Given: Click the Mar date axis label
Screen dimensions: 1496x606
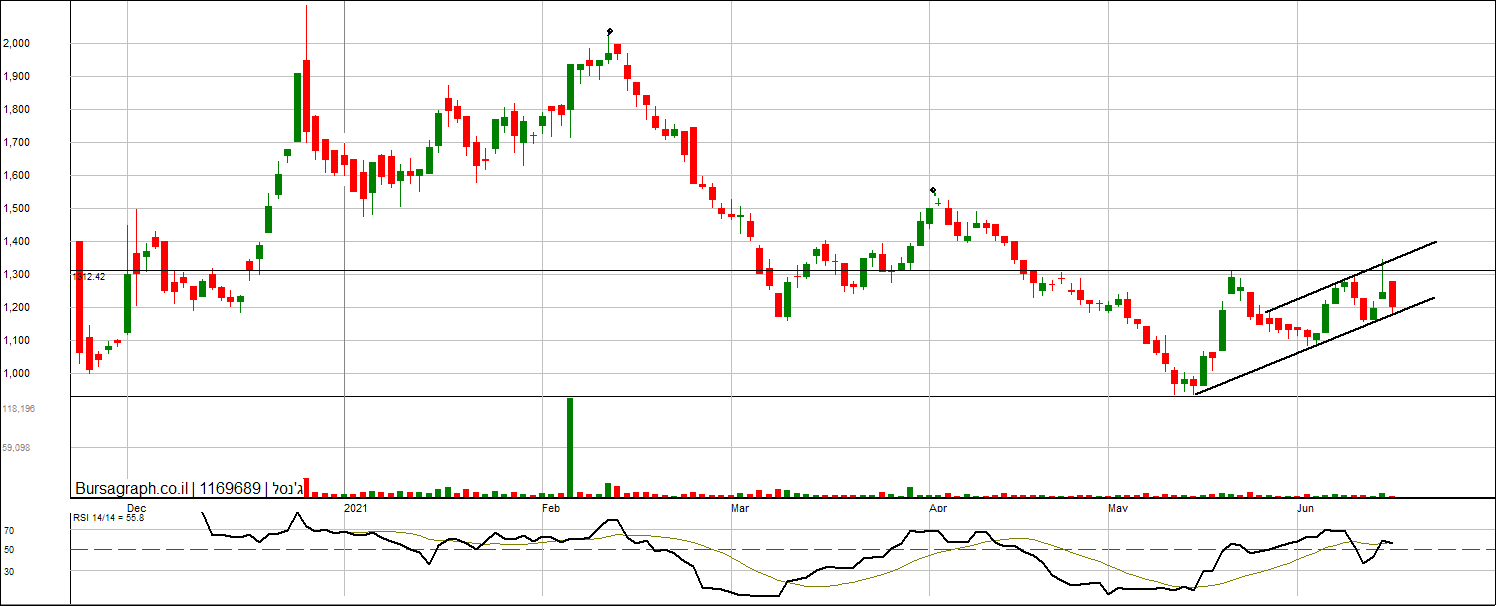Looking at the screenshot, I should pos(741,509).
